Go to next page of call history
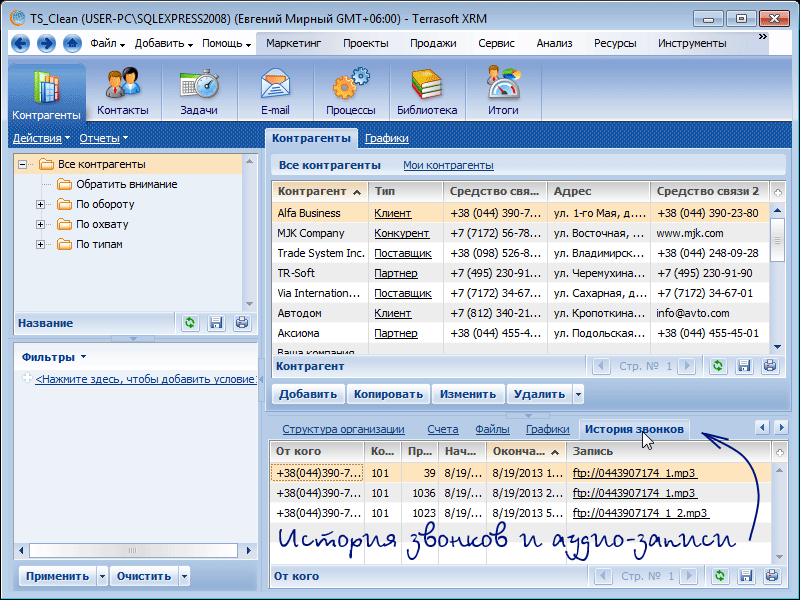The width and height of the screenshot is (800, 600). 689,576
